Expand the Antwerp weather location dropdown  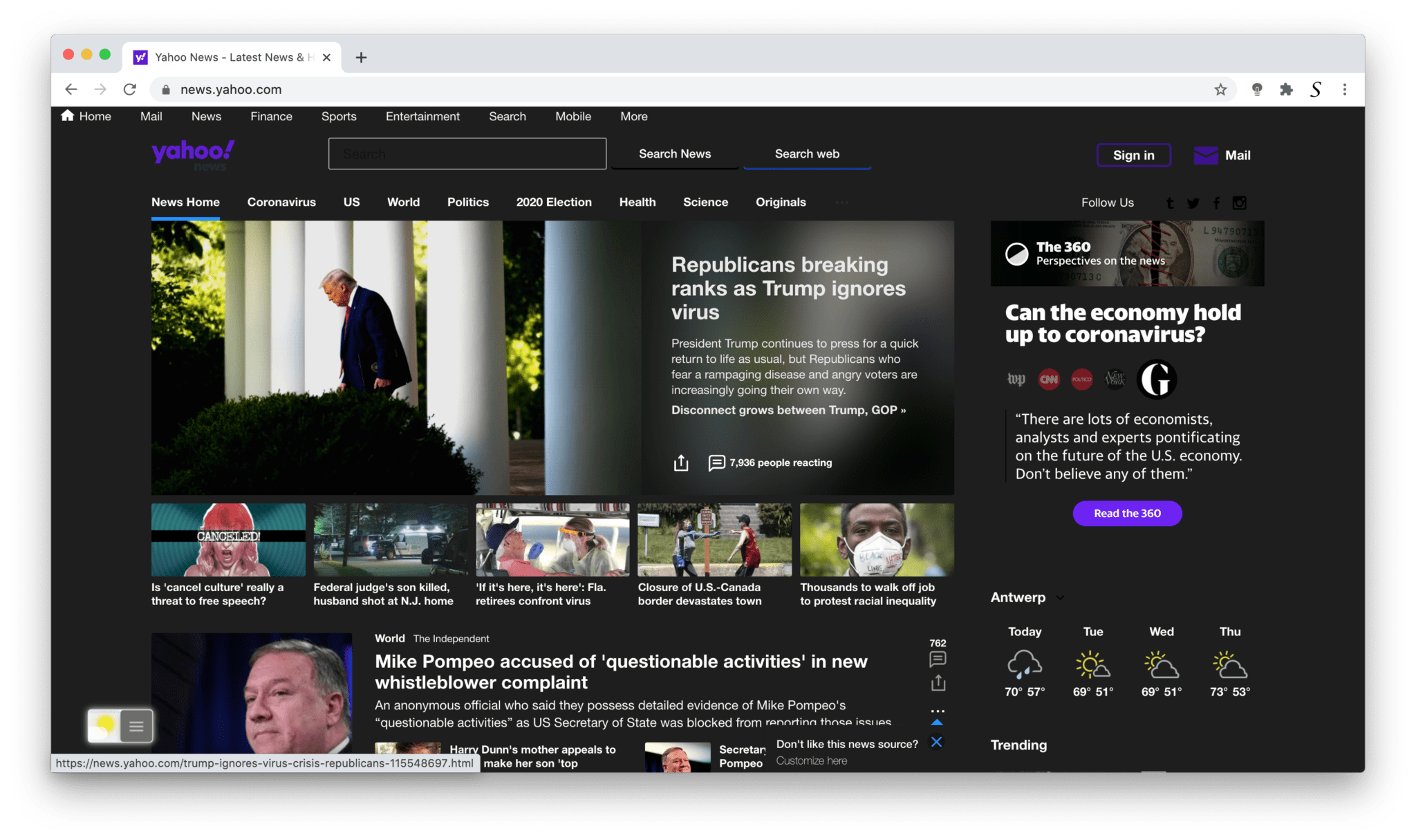(x=1060, y=597)
